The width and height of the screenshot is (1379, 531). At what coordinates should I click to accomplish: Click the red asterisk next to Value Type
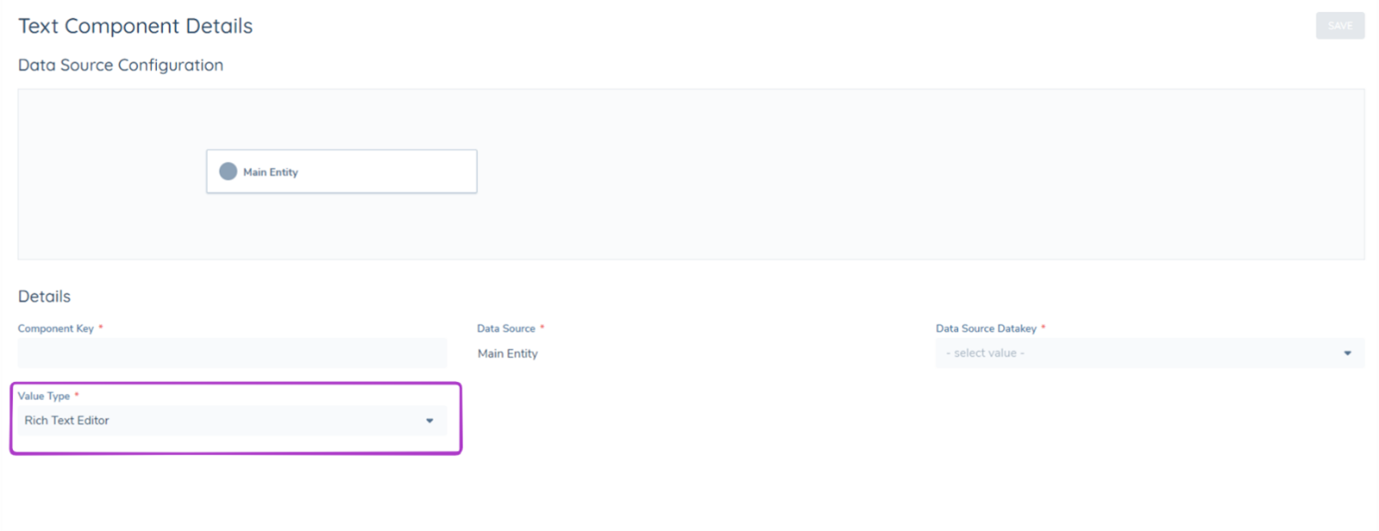[77, 396]
